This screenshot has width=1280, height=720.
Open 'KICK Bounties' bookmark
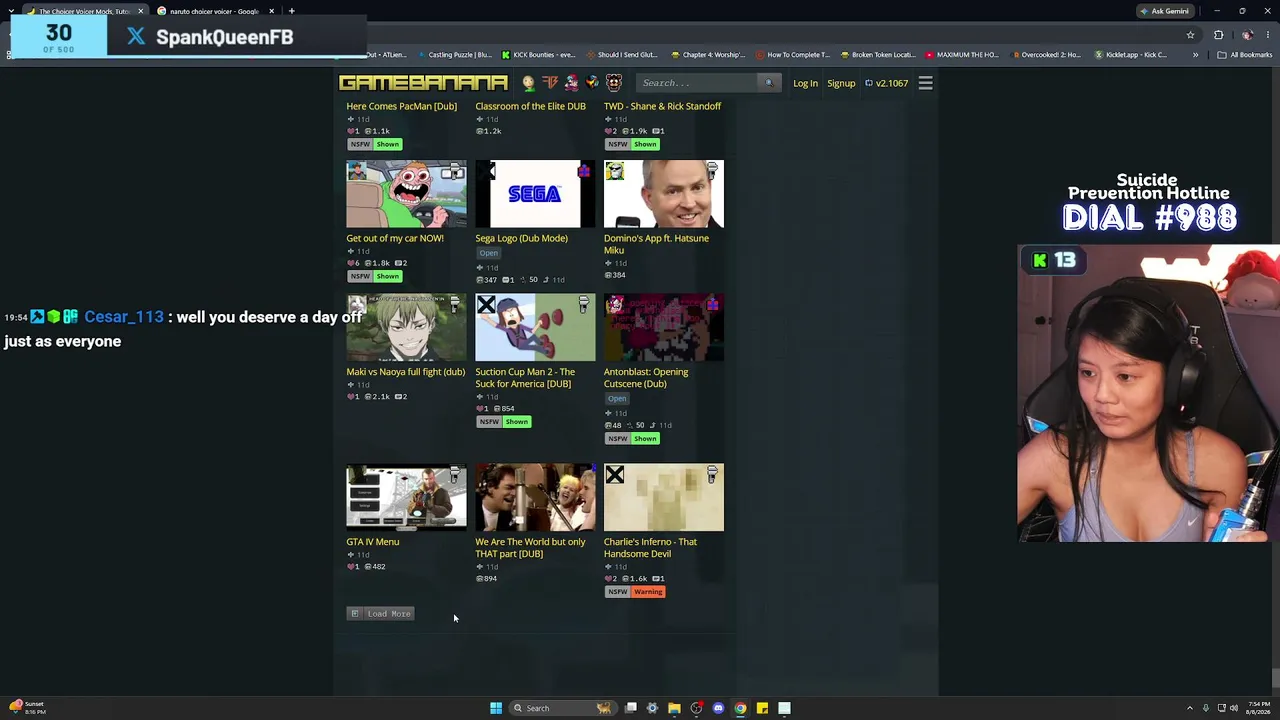[x=538, y=55]
